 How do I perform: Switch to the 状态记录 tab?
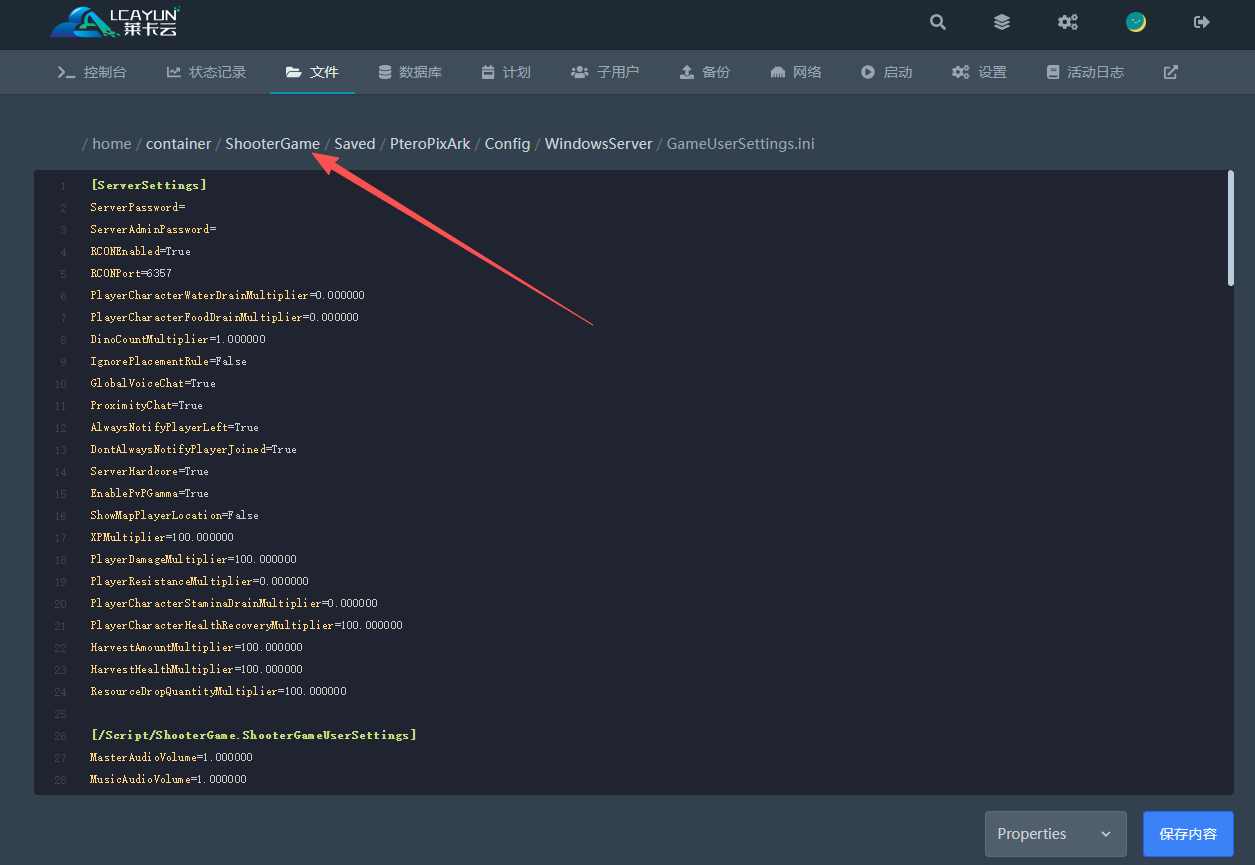206,72
